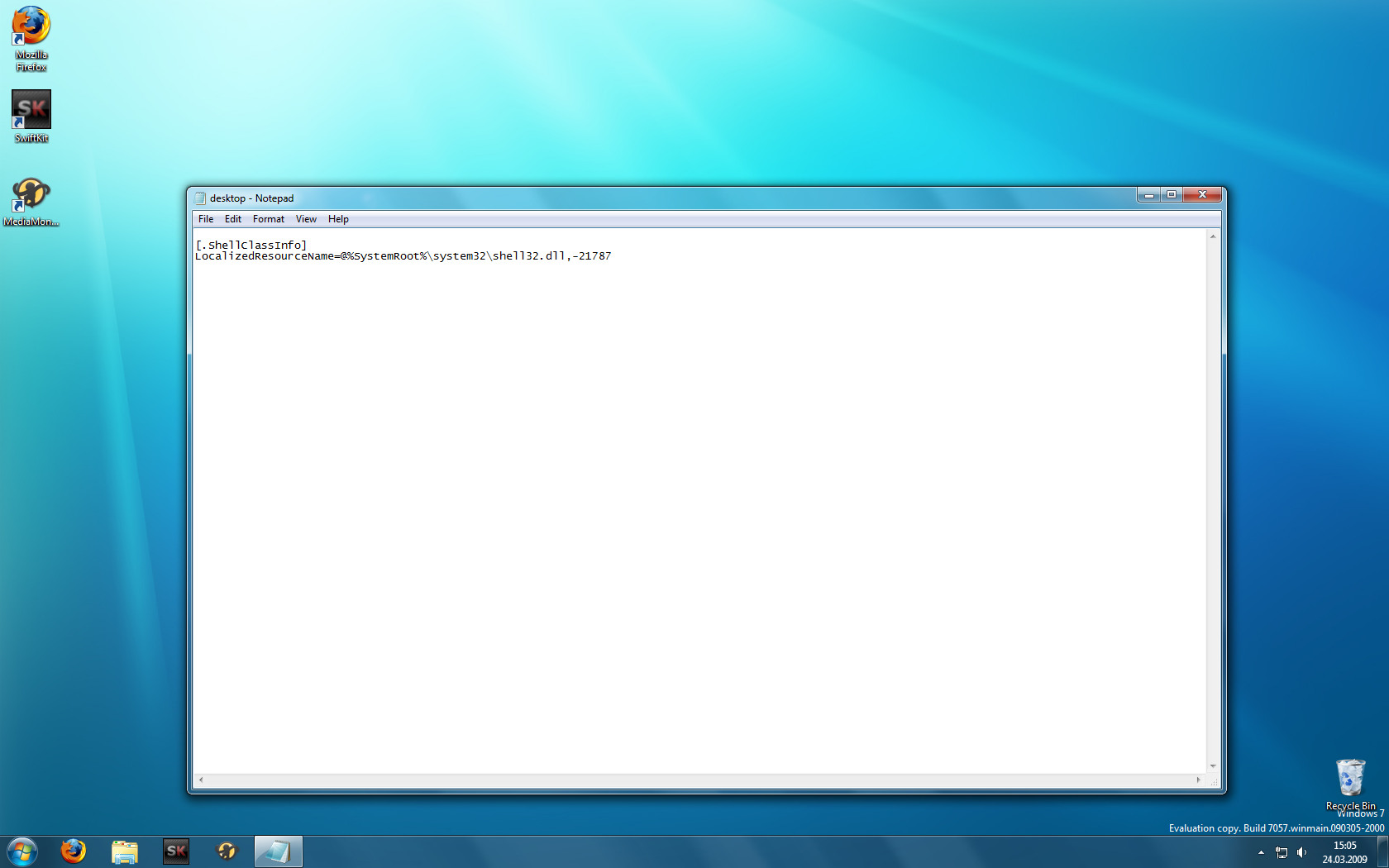Click the Notepad taskbar button
1389x868 pixels.
pos(278,851)
